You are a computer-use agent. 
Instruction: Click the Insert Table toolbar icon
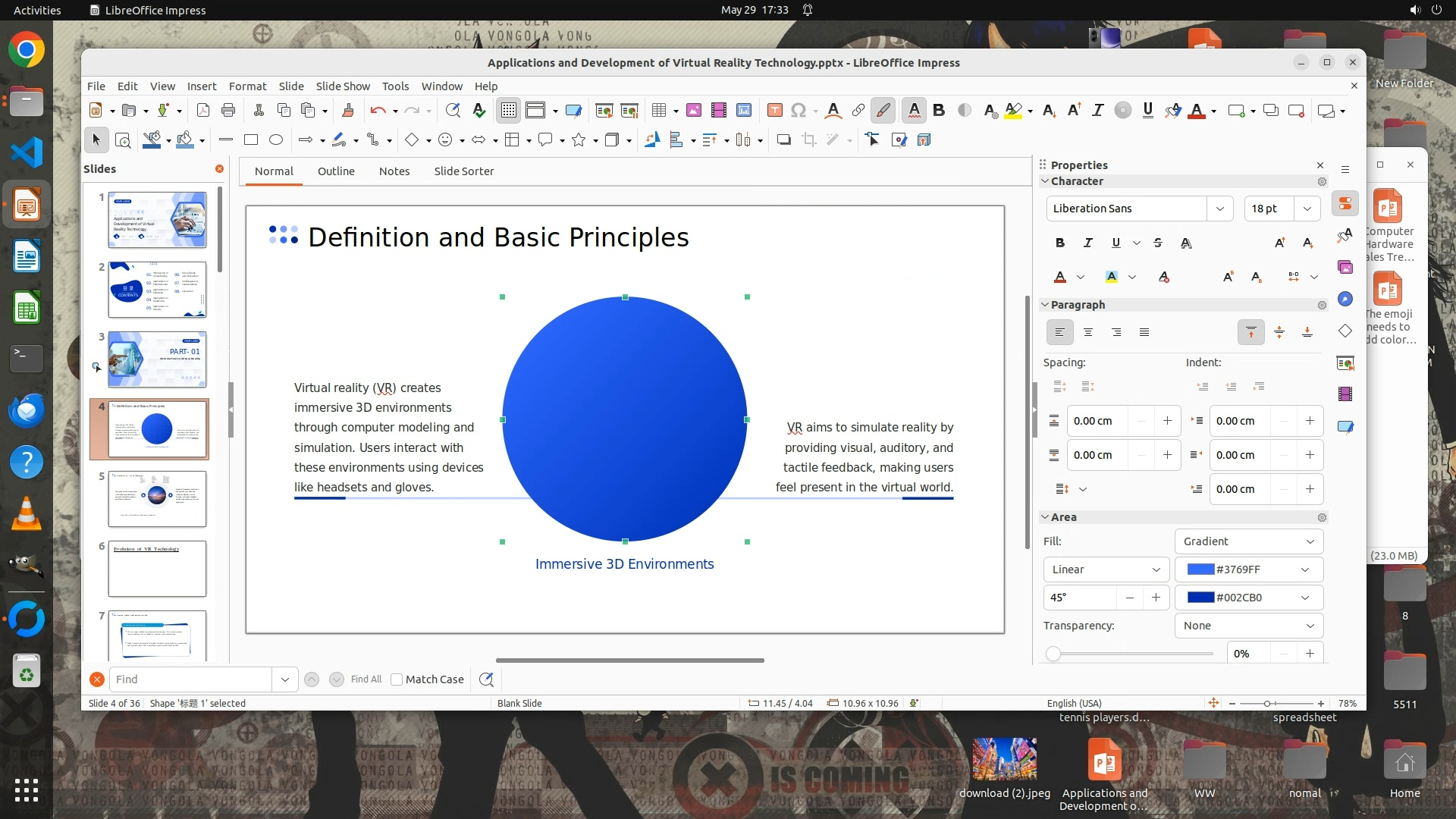click(x=658, y=111)
